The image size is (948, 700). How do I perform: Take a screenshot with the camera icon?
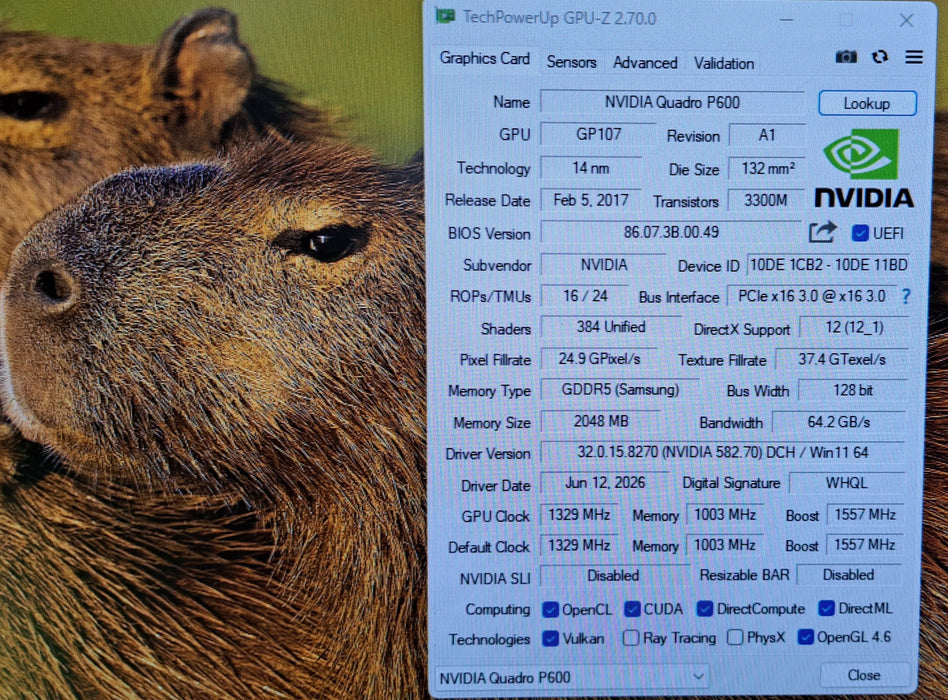[846, 57]
